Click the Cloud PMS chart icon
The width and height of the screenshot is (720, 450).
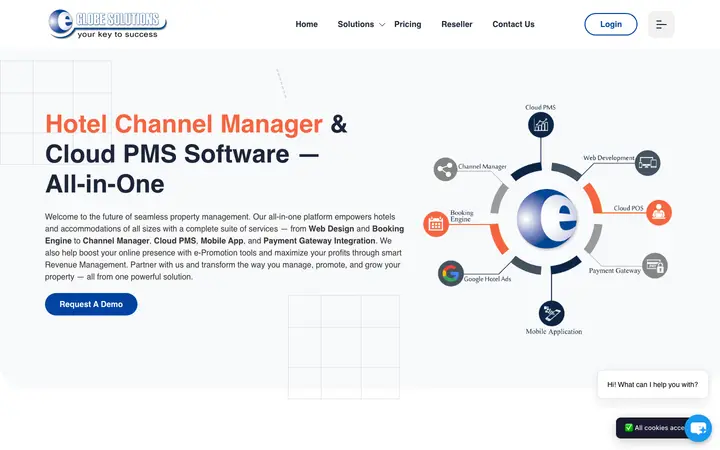click(x=540, y=125)
